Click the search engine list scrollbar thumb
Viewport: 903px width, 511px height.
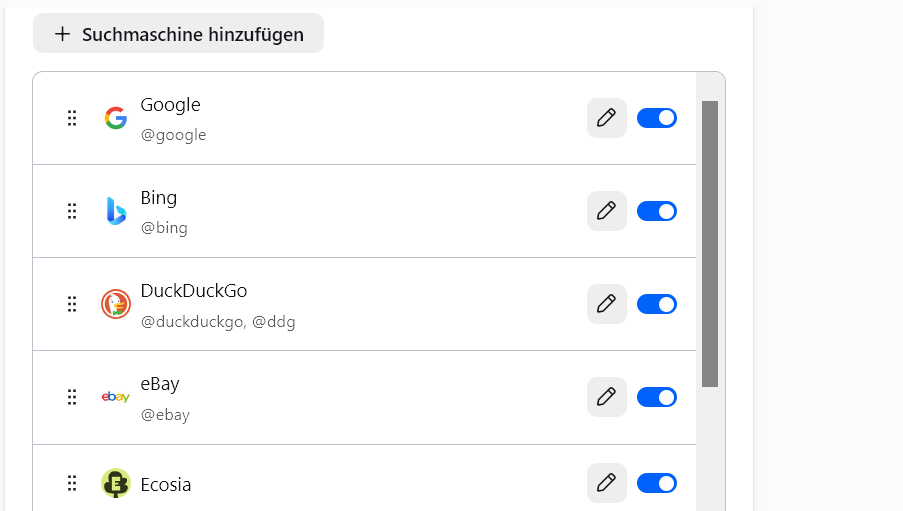[x=710, y=244]
